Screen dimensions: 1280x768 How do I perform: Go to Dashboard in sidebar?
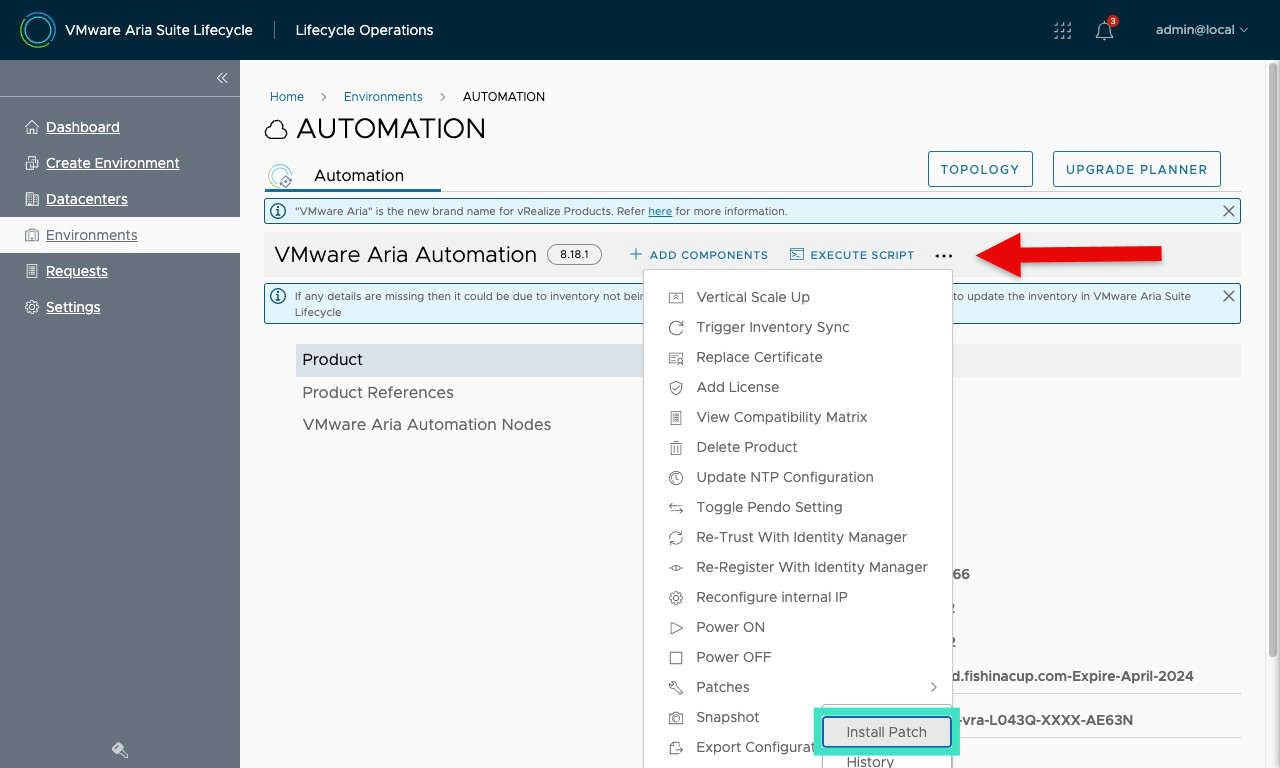point(83,127)
